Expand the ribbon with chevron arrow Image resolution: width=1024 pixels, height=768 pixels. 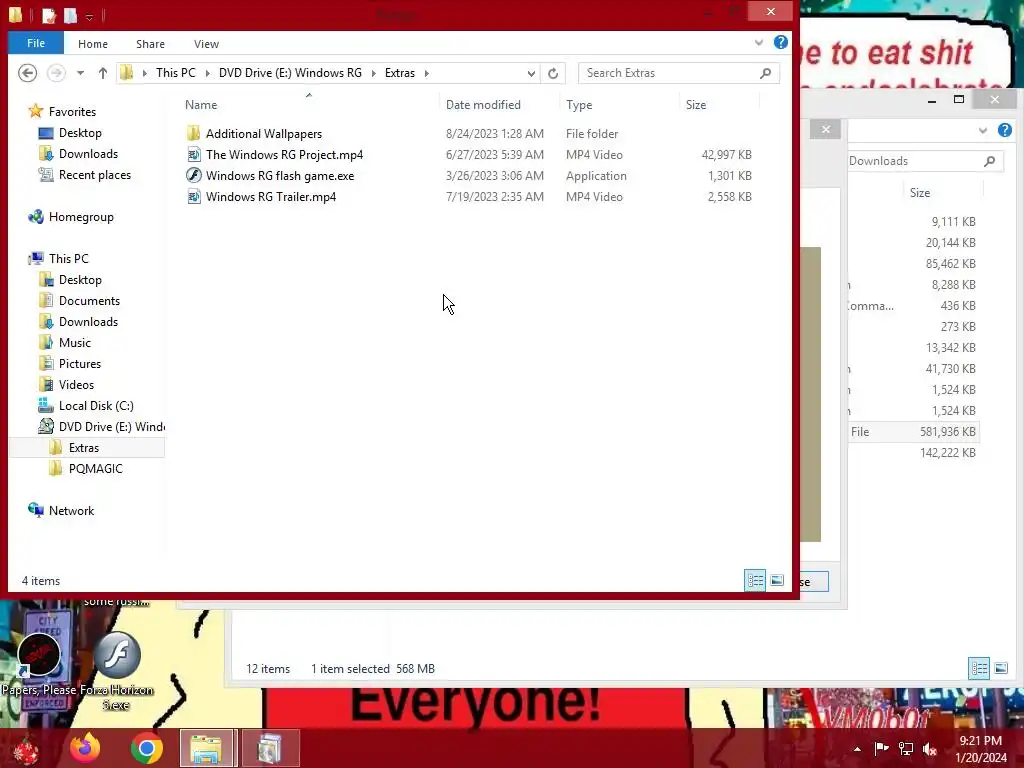(x=759, y=42)
